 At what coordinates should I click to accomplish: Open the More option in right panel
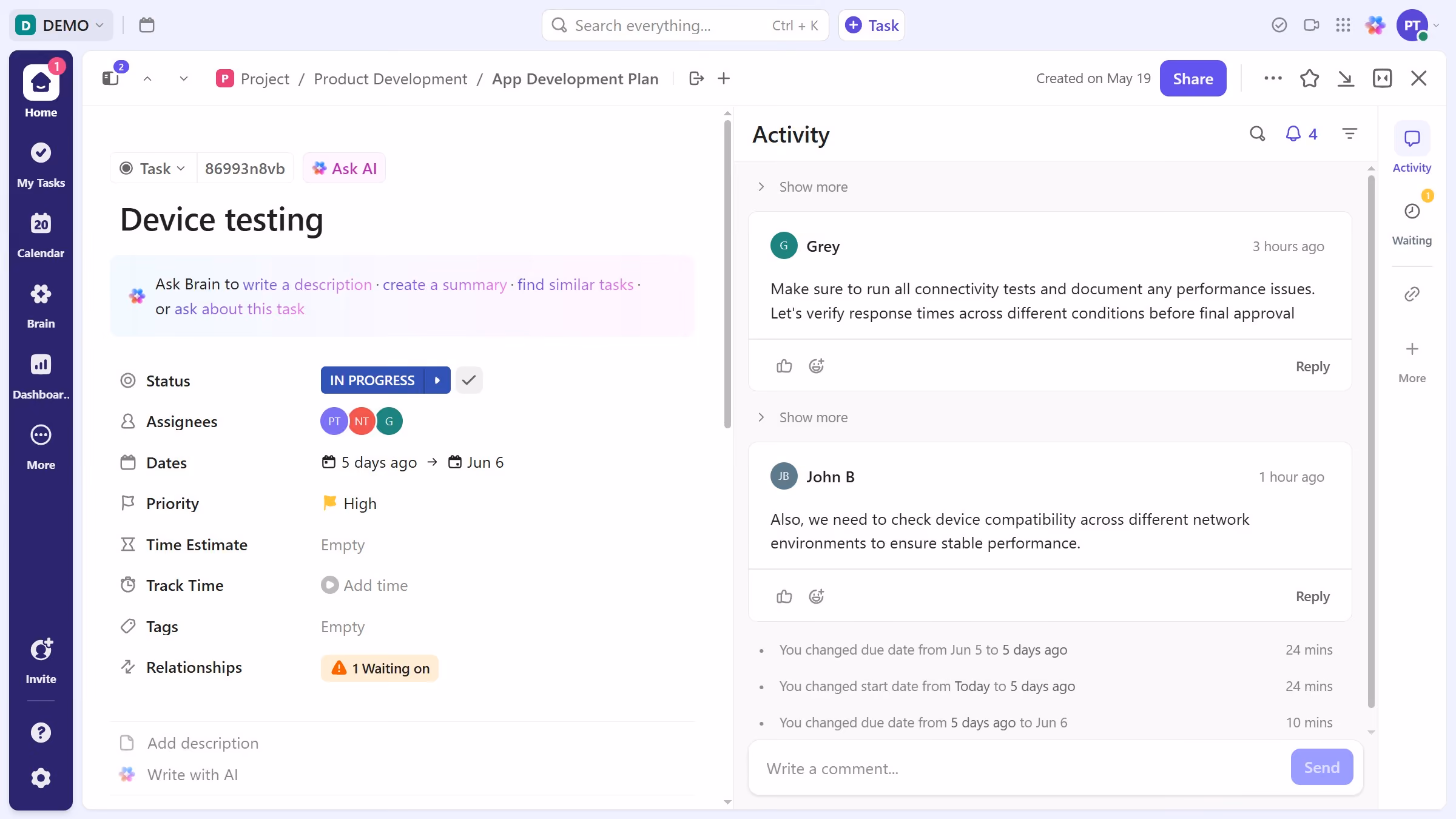pyautogui.click(x=1412, y=362)
